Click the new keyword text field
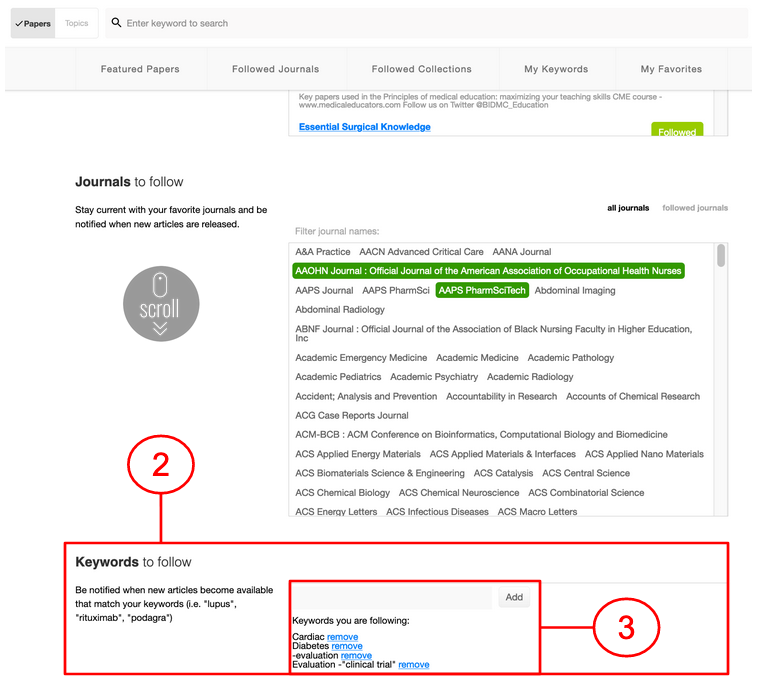 [x=392, y=597]
